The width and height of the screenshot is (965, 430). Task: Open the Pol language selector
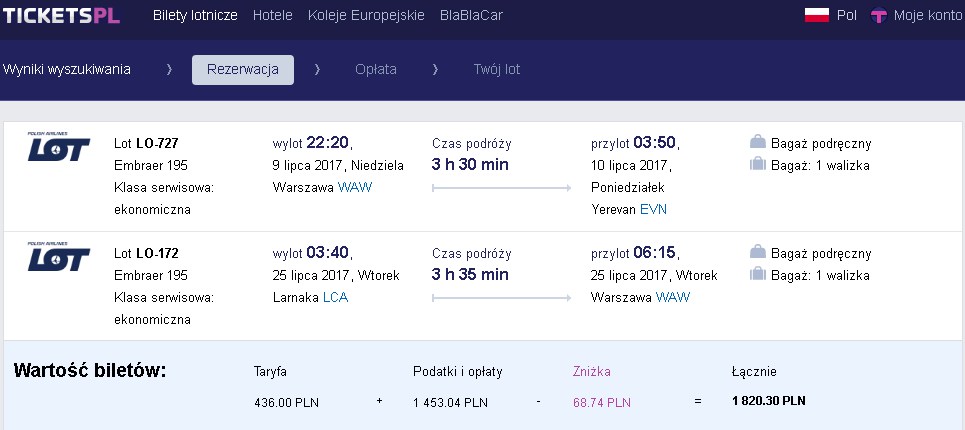(847, 15)
